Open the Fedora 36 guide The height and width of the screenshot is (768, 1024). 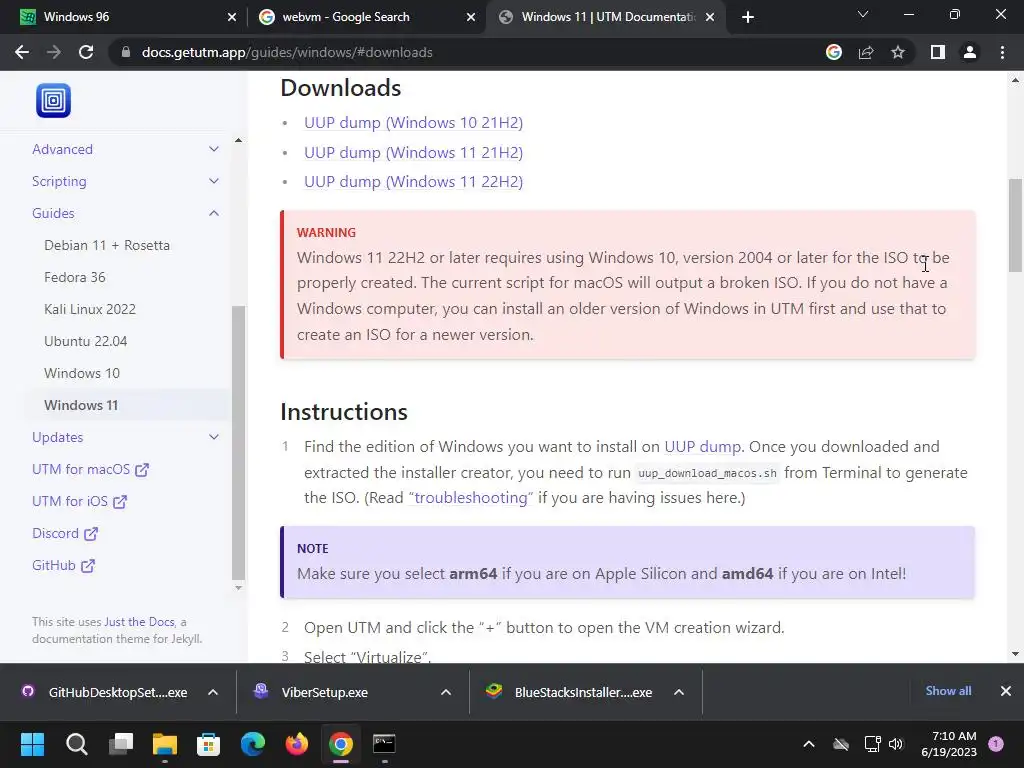pos(74,277)
